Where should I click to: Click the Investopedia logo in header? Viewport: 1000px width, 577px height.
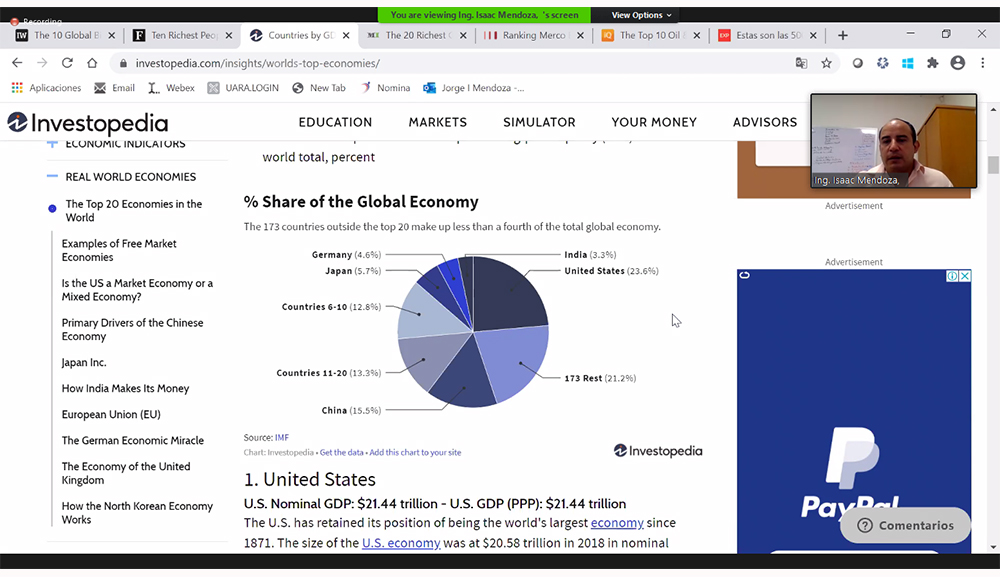point(88,123)
